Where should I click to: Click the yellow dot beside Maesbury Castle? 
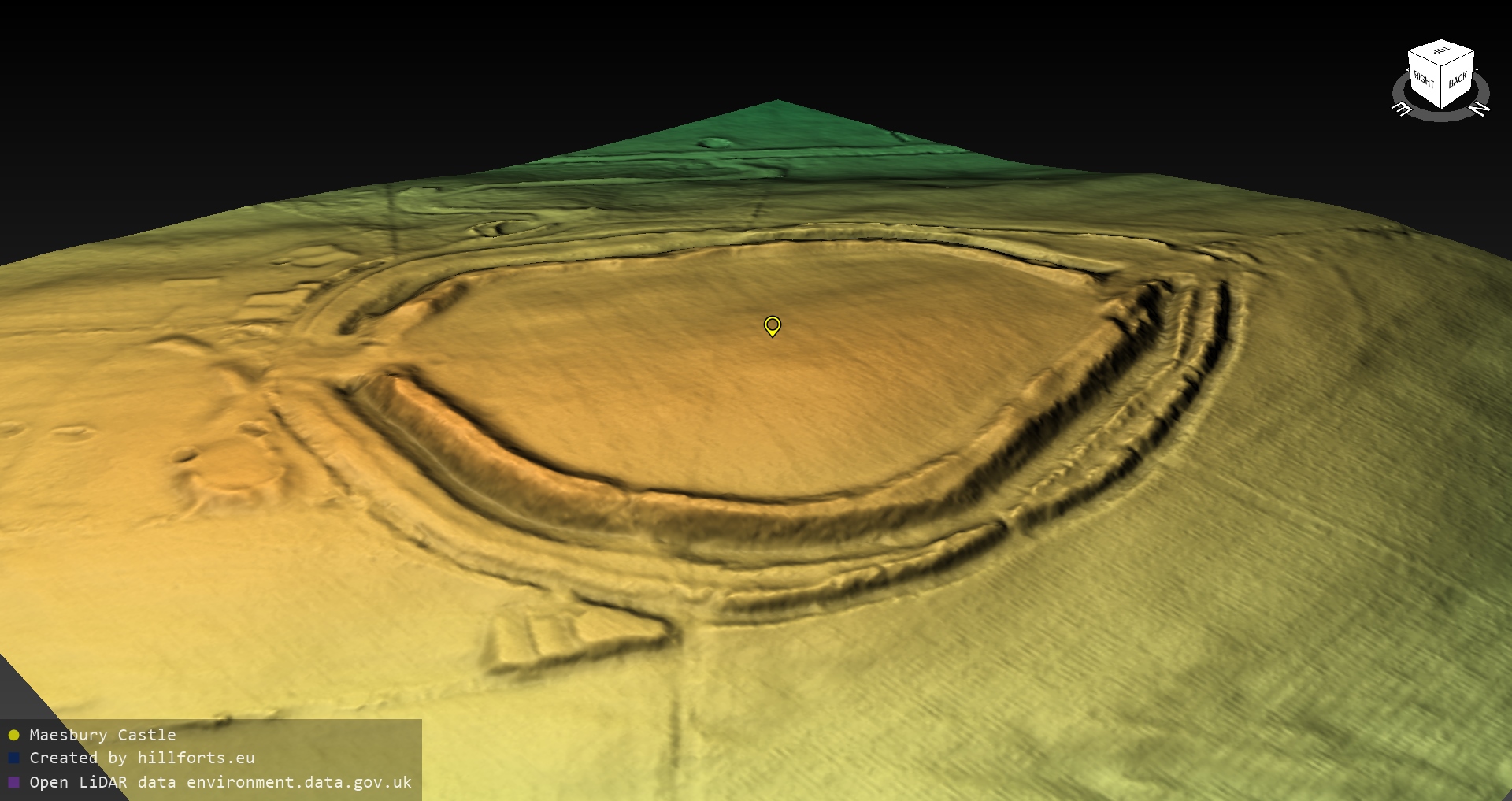[x=13, y=735]
